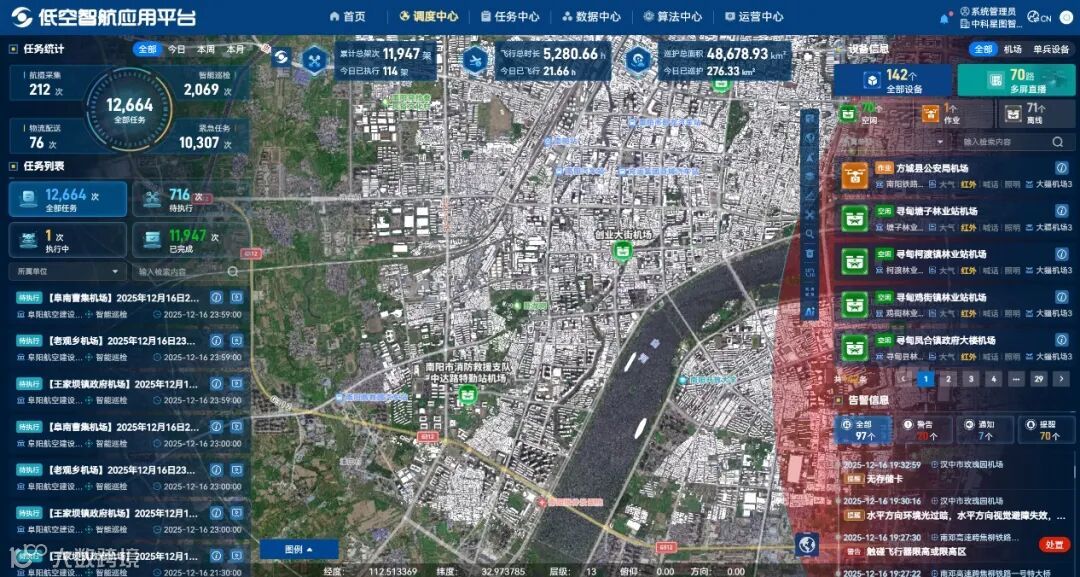Click the fullscreen icon on map toolbar
1080x577 pixels.
pyautogui.click(x=809, y=292)
